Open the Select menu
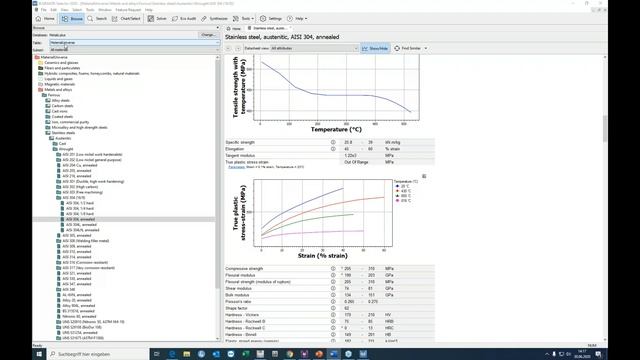The height and width of the screenshot is (360, 640). [77, 10]
